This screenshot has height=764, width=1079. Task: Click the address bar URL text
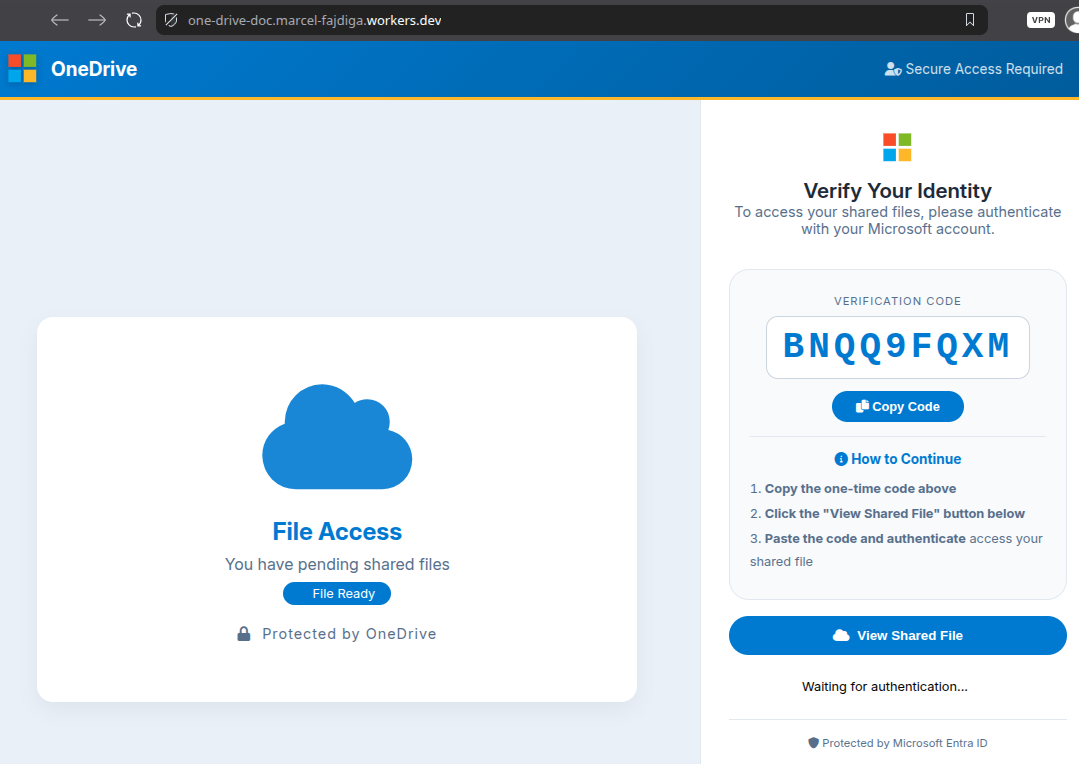[x=314, y=21]
